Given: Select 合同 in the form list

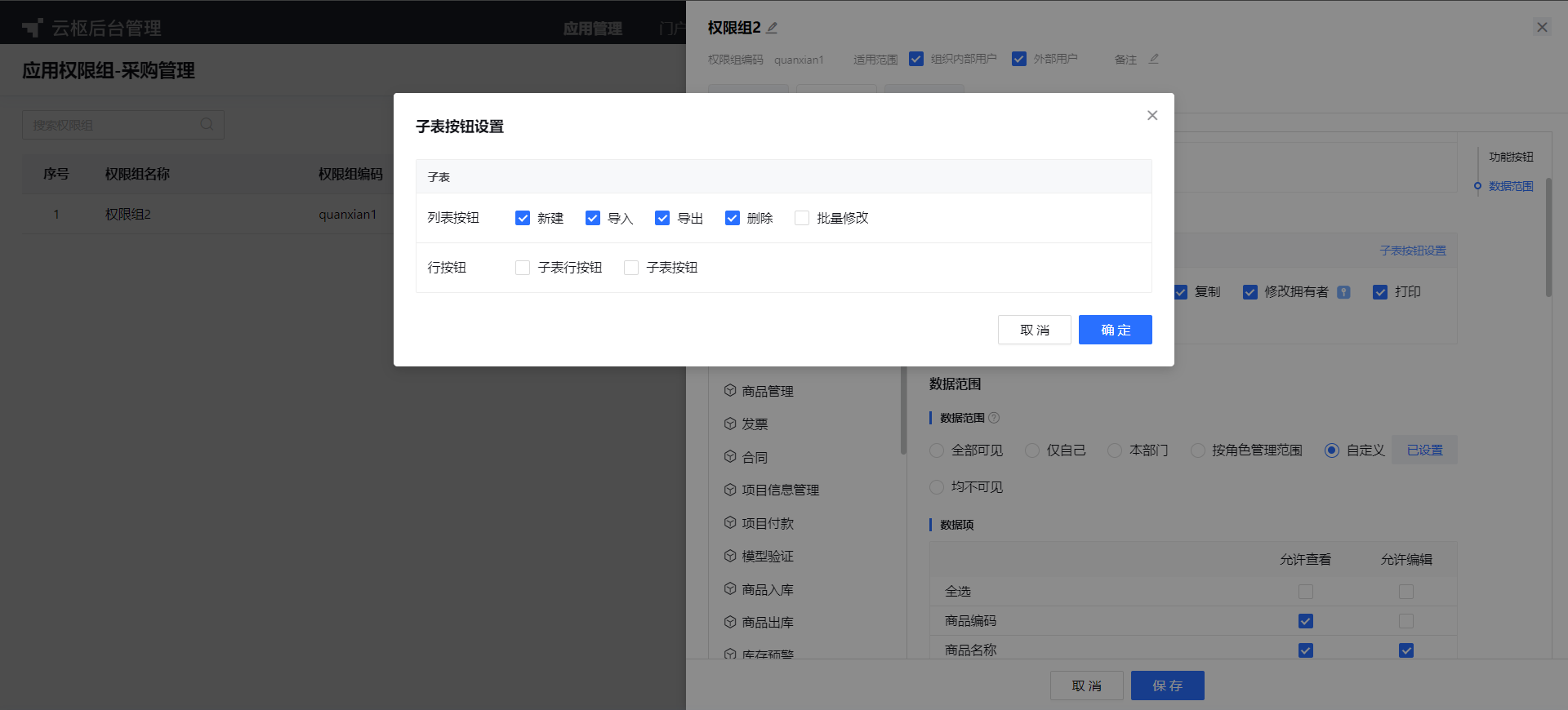Looking at the screenshot, I should click(755, 457).
